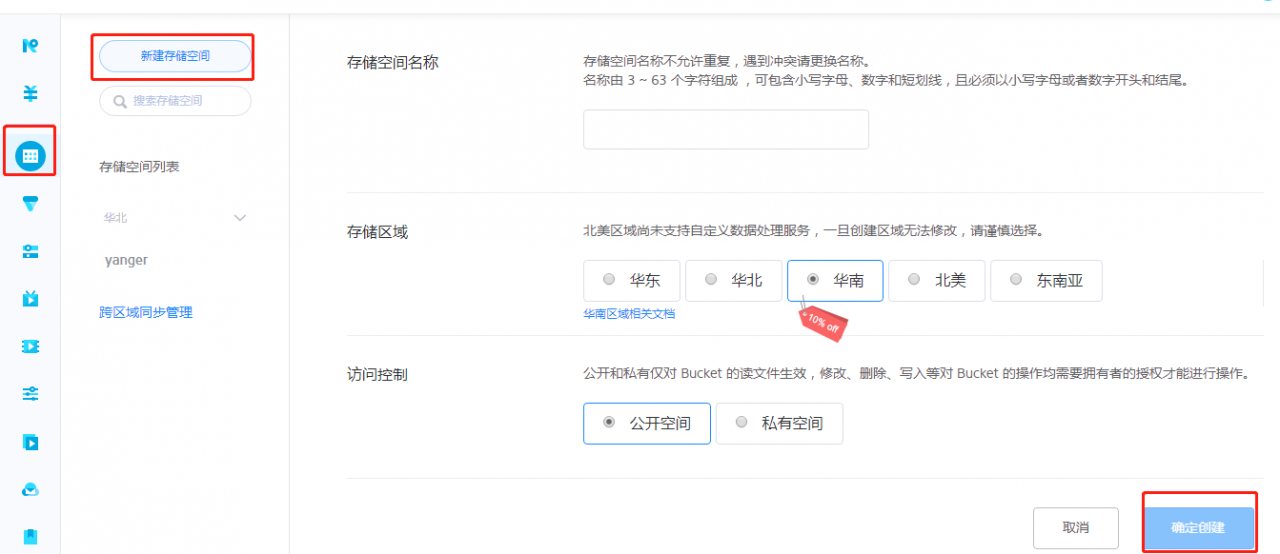
Task: Open the cloud icon in sidebar
Action: tap(30, 490)
